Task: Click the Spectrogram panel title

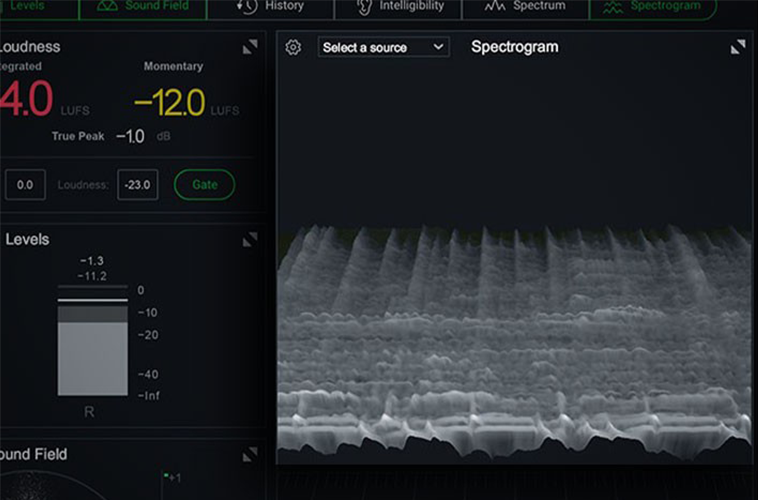Action: click(x=514, y=47)
